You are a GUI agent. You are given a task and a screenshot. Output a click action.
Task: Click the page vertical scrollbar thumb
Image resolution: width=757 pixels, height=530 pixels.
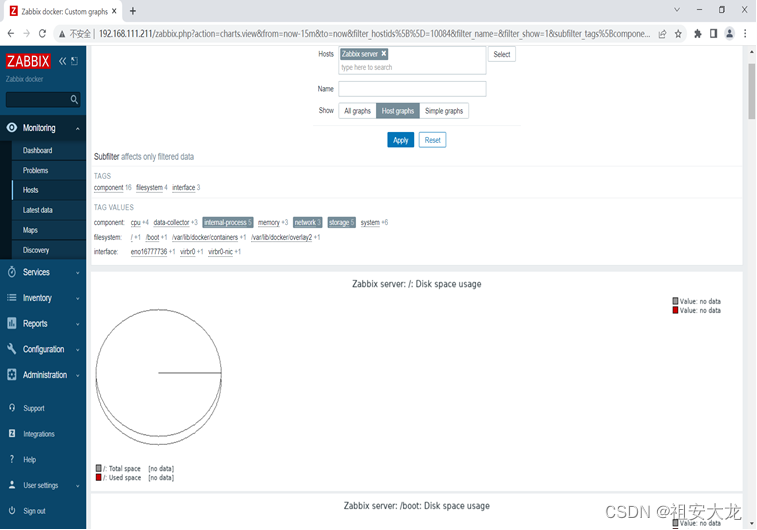point(752,91)
